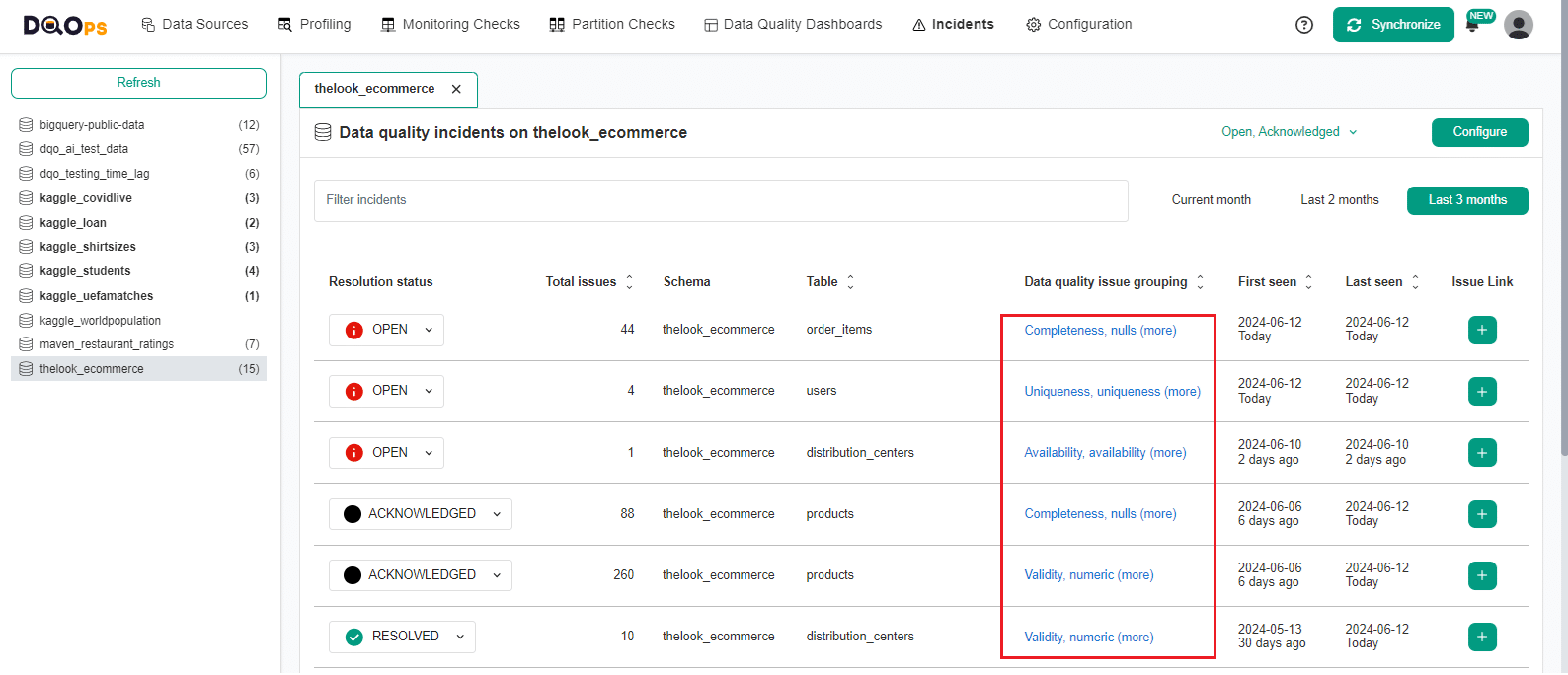Click the maven_restaurant_ratings database icon
This screenshot has height=675, width=1568.
(26, 344)
